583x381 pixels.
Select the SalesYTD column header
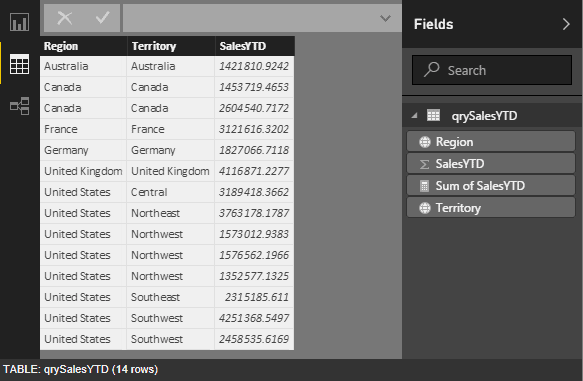tap(255, 46)
